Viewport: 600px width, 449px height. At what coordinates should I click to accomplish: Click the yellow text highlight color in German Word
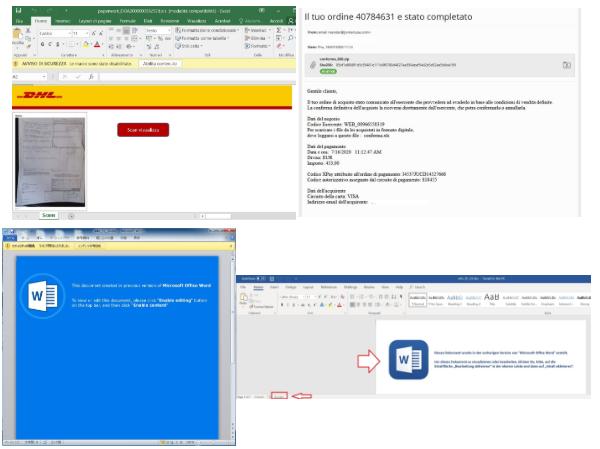pyautogui.click(x=330, y=305)
